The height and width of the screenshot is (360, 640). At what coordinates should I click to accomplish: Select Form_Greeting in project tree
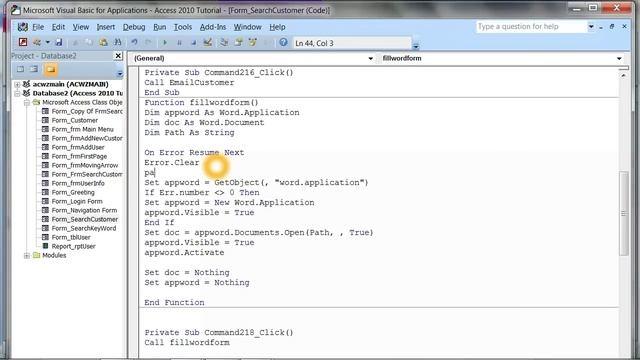pos(73,192)
